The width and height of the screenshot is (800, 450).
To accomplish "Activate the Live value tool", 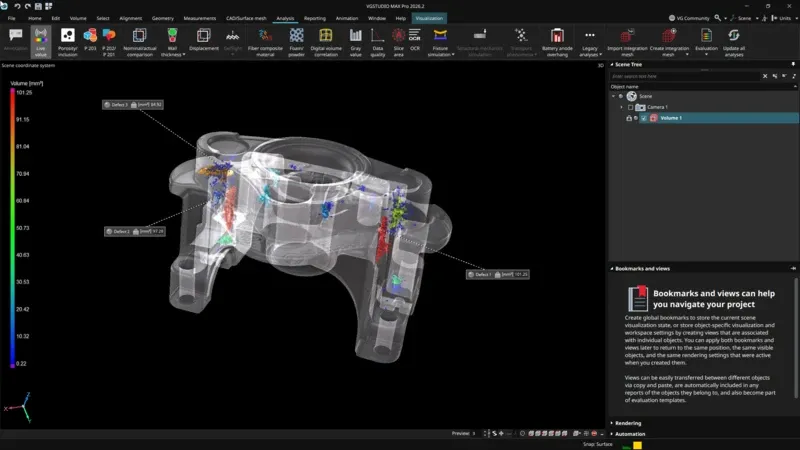I will click(x=40, y=41).
